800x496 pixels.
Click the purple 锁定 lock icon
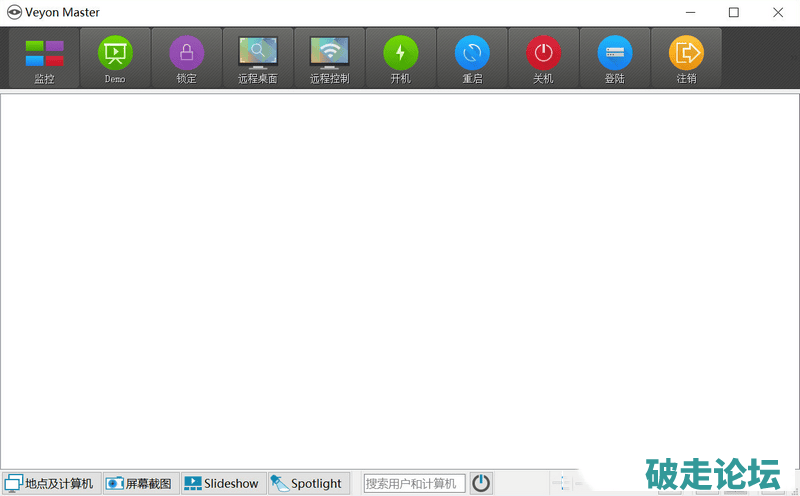pyautogui.click(x=186, y=58)
